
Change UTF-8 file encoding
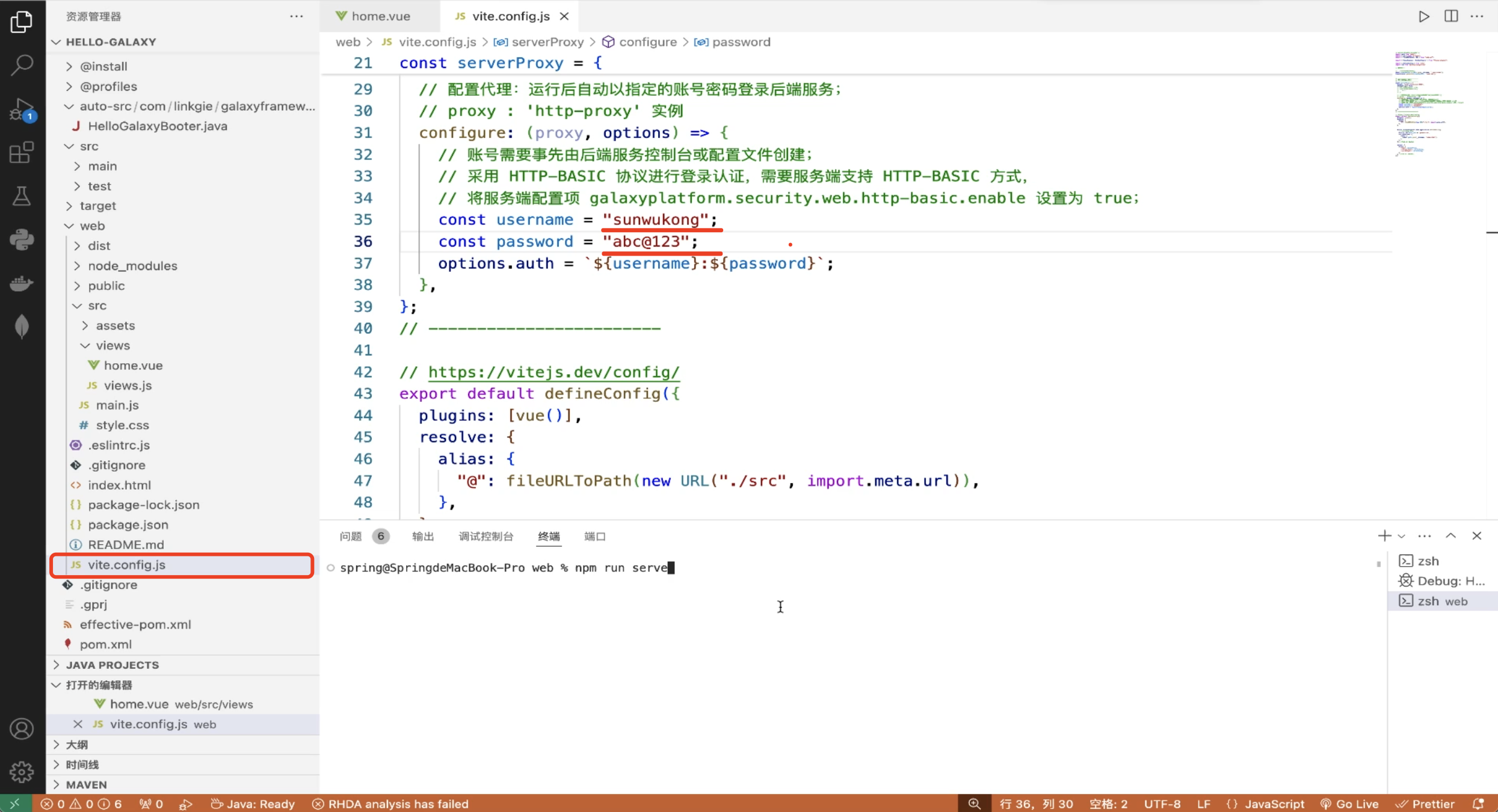(x=1162, y=804)
